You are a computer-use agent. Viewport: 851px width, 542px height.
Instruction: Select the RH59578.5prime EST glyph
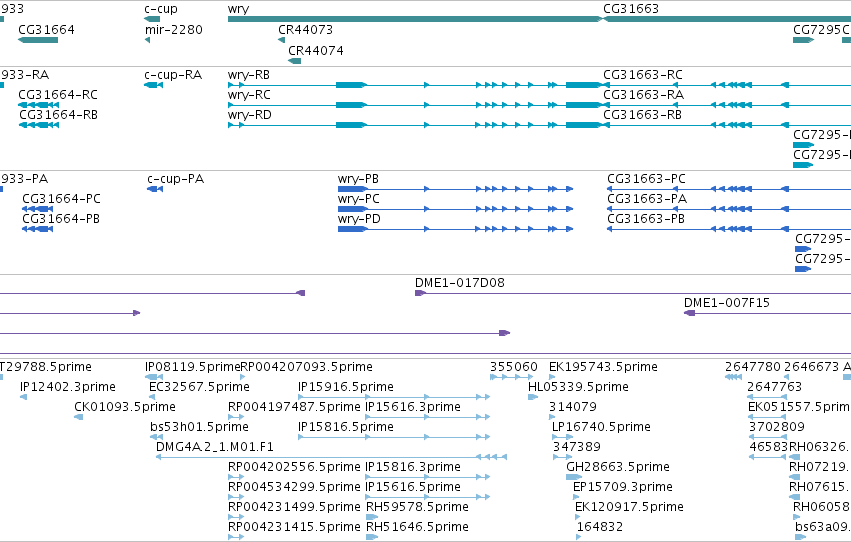[x=372, y=517]
